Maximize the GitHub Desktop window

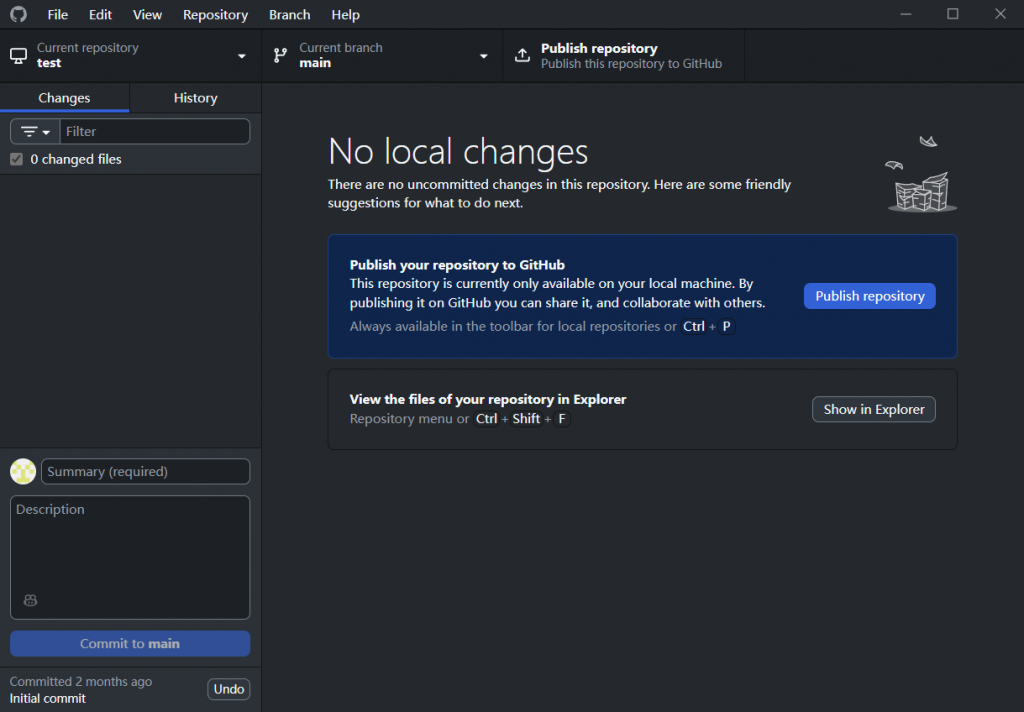pyautogui.click(x=953, y=14)
